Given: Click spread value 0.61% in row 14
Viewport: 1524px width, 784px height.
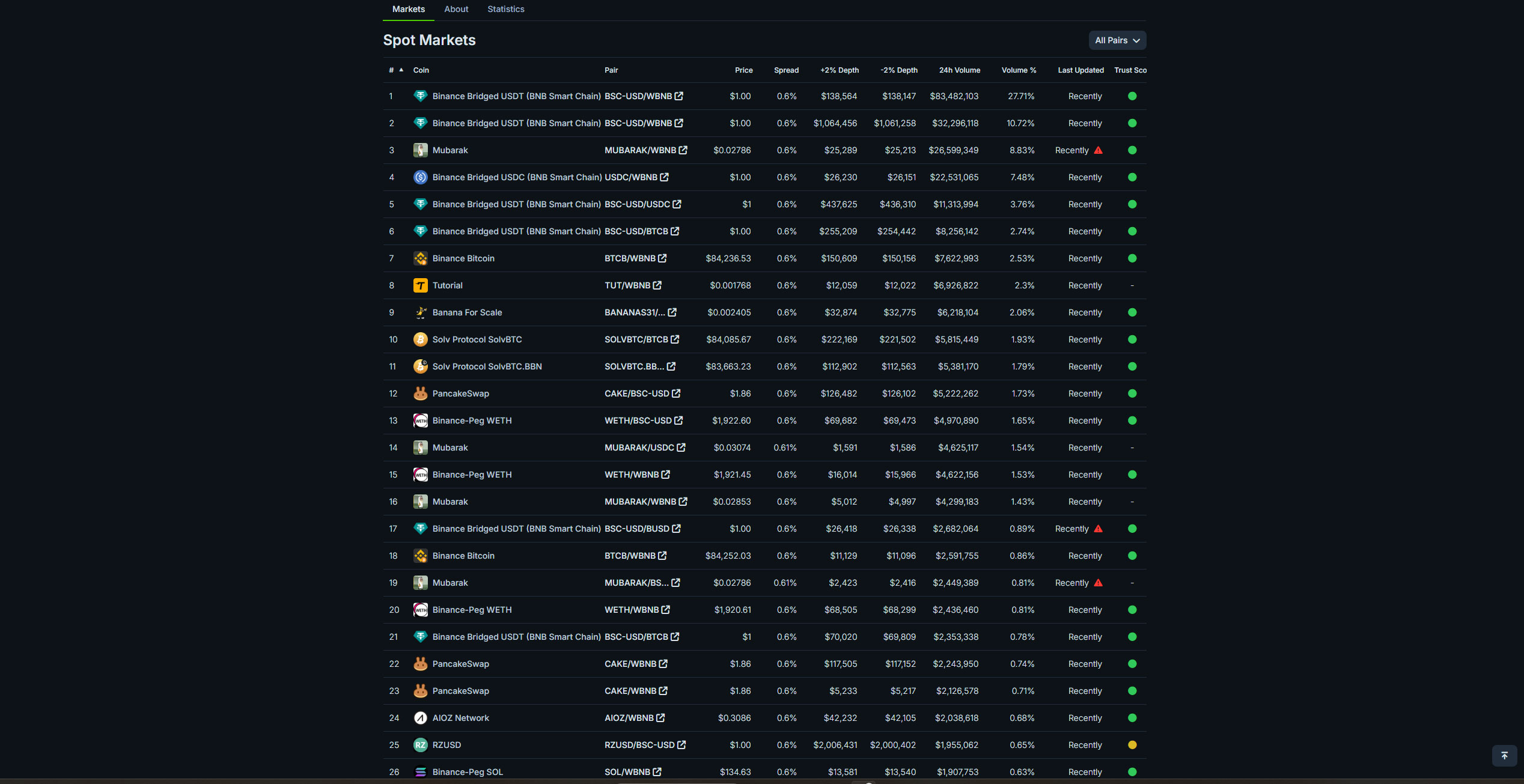Looking at the screenshot, I should pyautogui.click(x=785, y=448).
